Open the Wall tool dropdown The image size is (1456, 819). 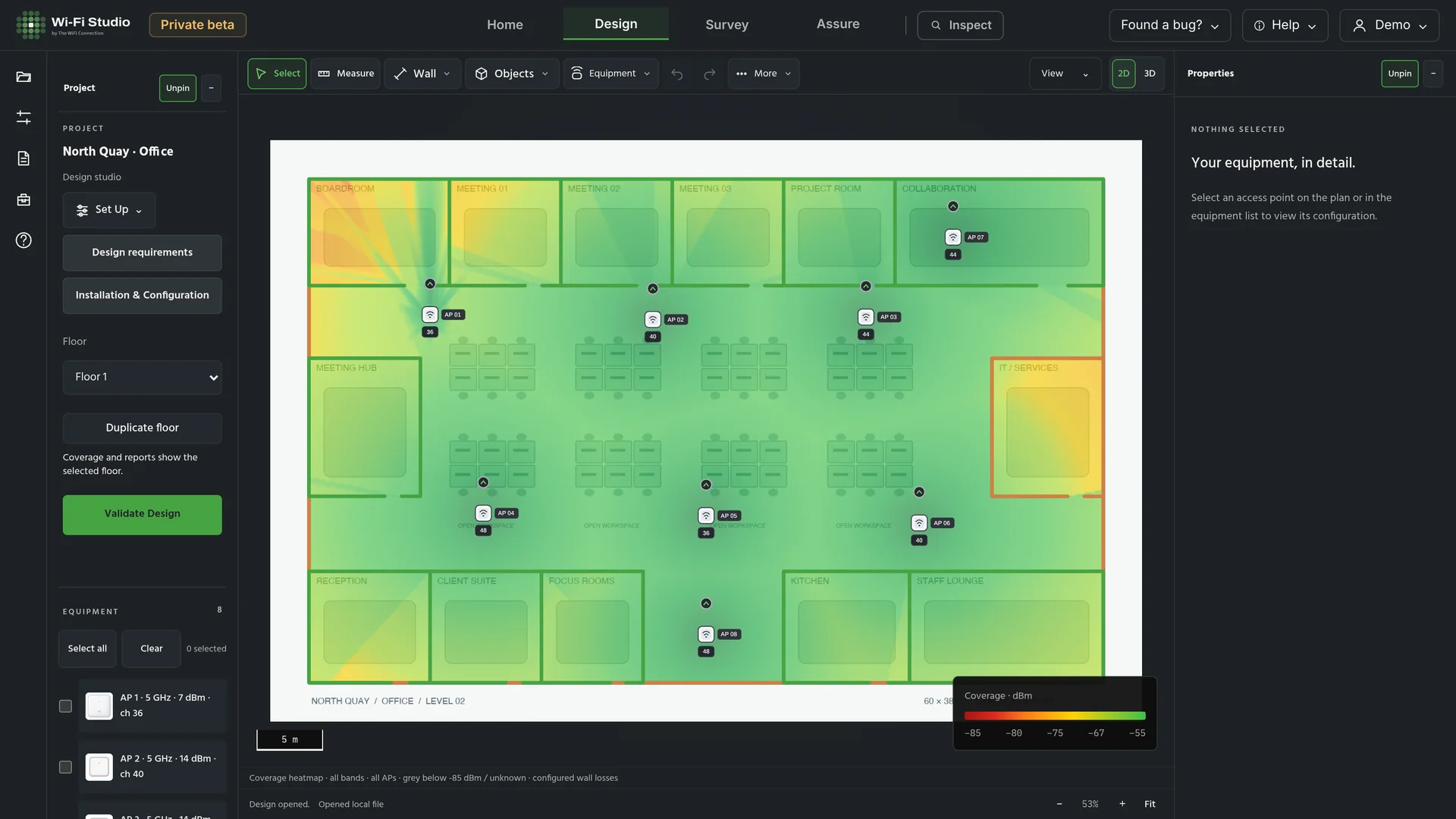click(x=422, y=74)
